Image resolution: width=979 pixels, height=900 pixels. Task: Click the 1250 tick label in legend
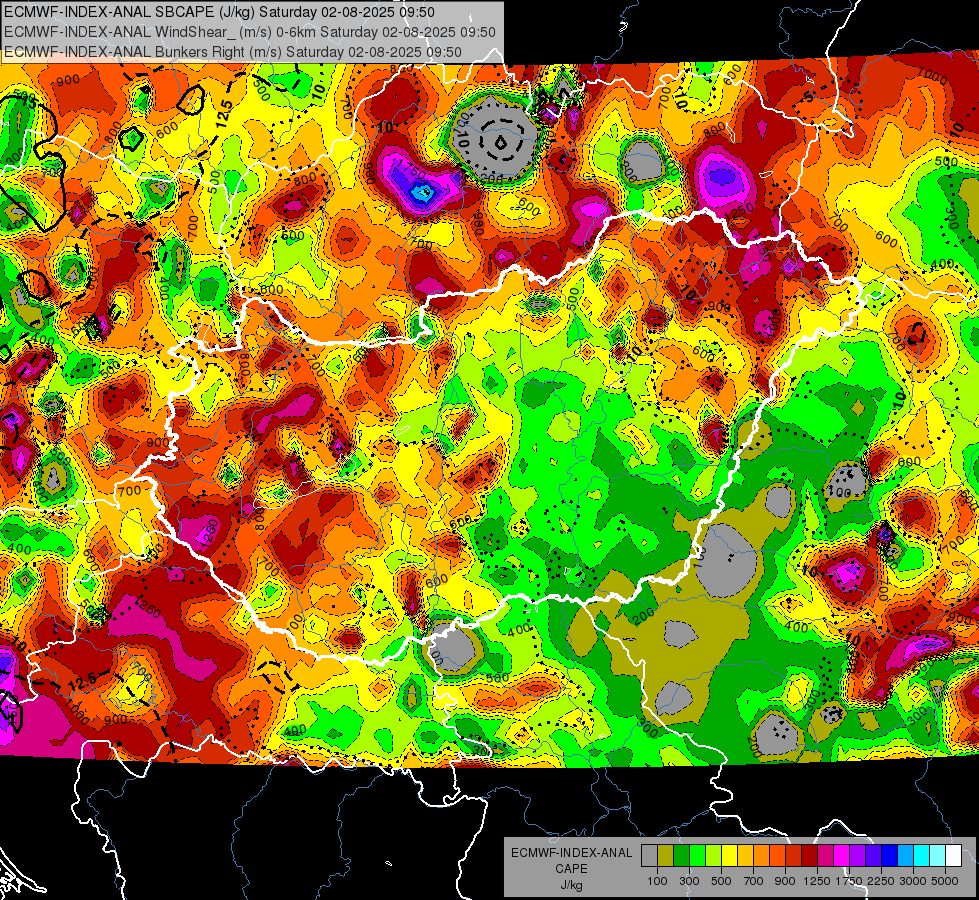817,881
